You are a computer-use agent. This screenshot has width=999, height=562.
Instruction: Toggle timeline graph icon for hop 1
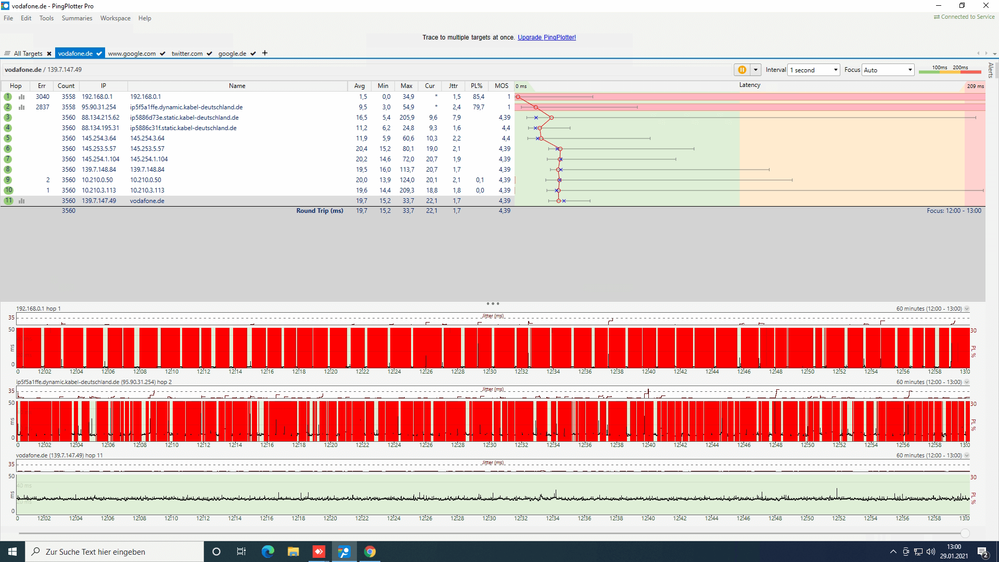tap(22, 97)
